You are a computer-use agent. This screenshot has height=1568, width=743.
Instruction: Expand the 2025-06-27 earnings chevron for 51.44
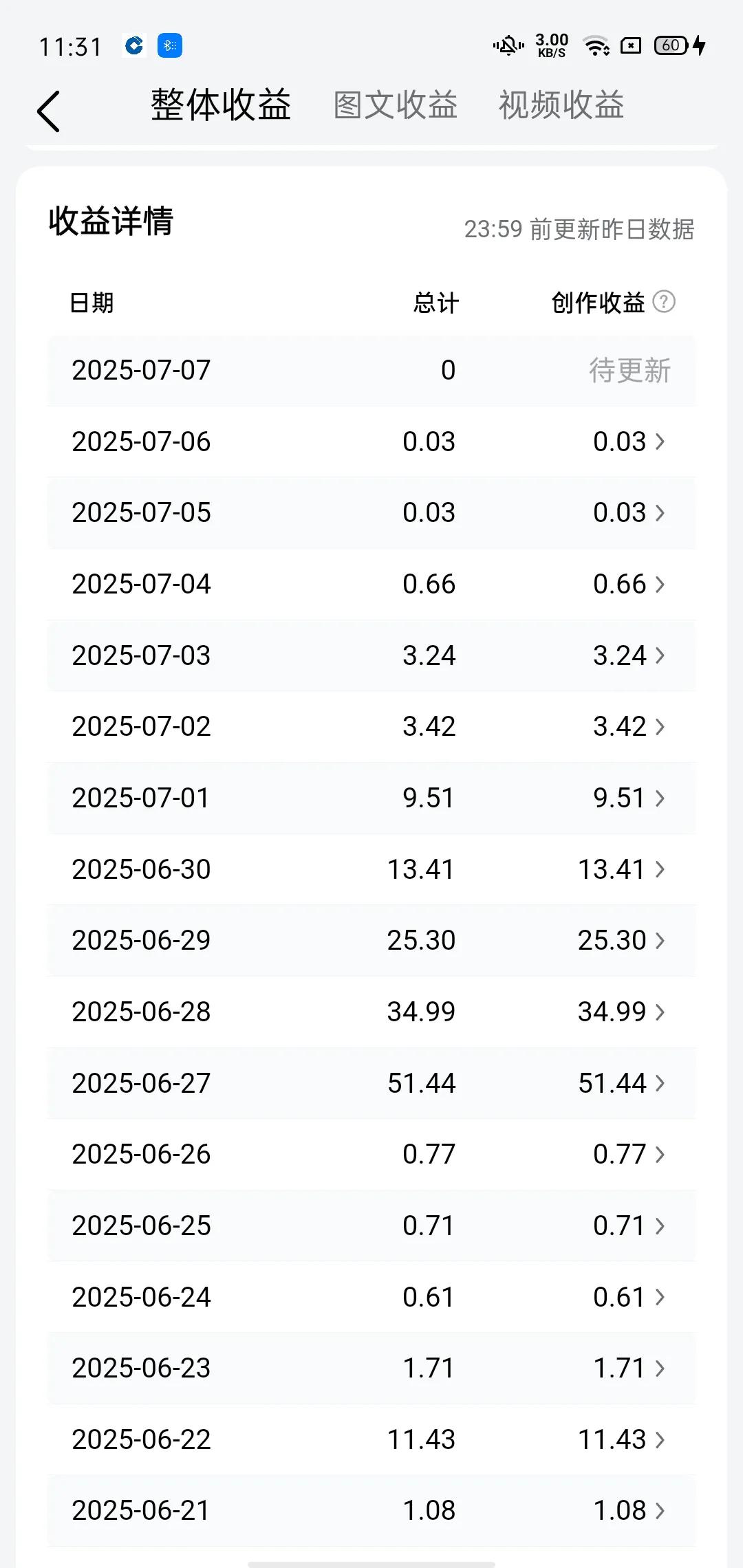(x=660, y=1083)
